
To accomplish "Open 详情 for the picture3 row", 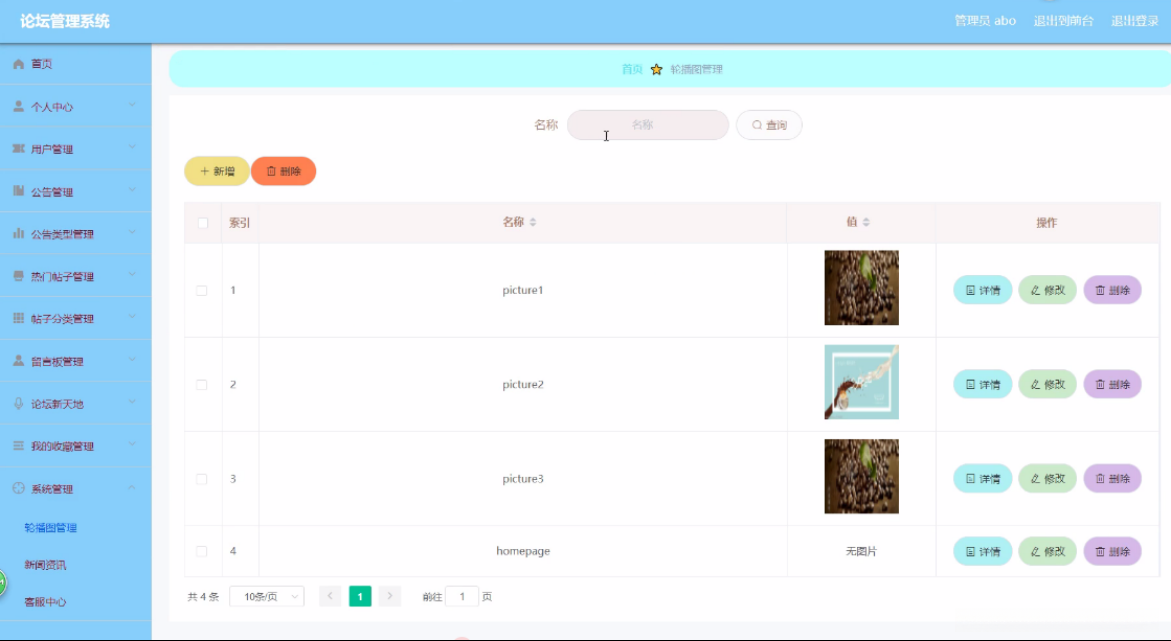I will [983, 478].
